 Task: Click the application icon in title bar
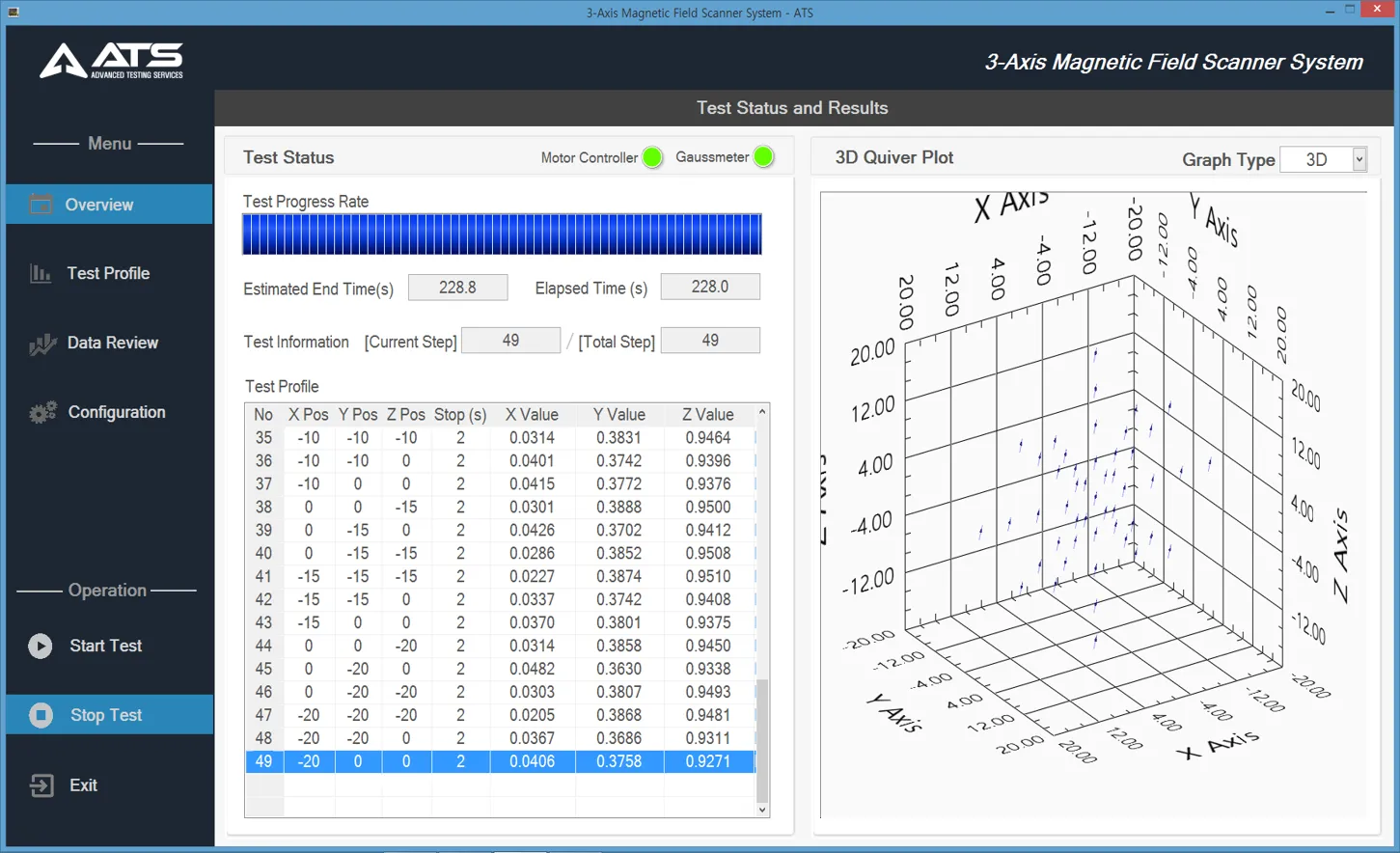click(14, 13)
